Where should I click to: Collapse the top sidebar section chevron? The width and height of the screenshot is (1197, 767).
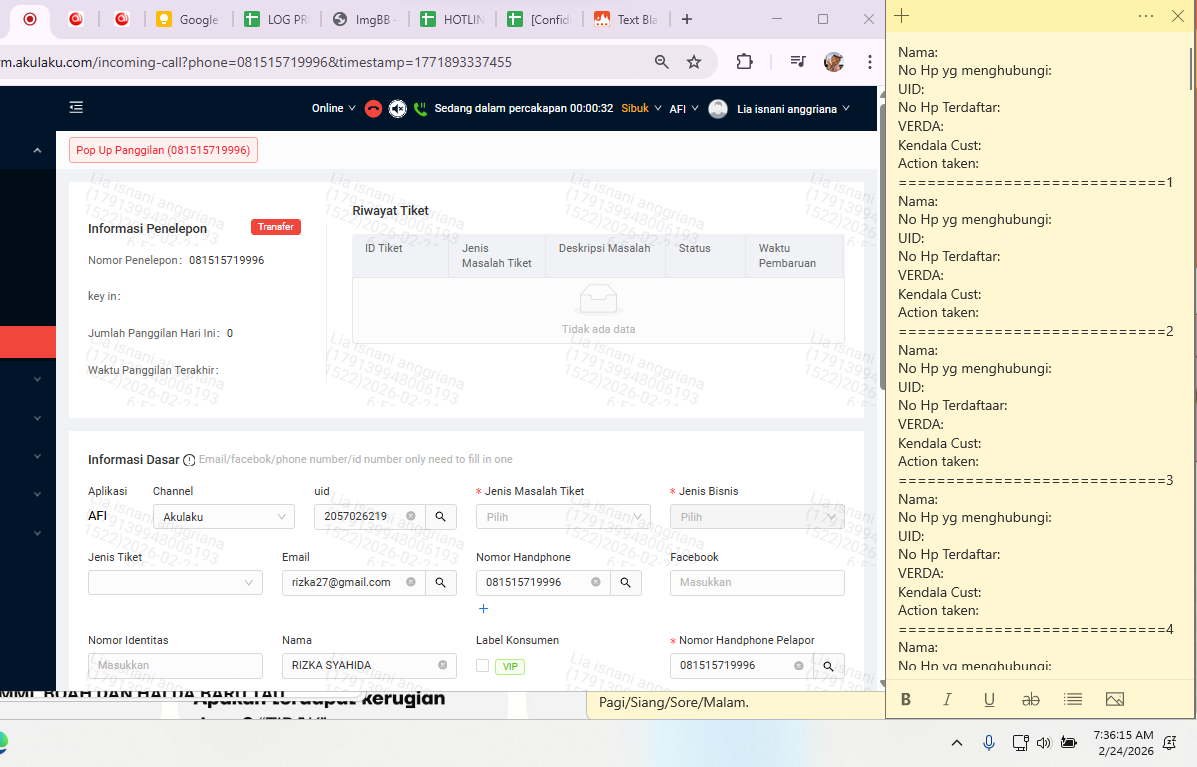coord(37,150)
